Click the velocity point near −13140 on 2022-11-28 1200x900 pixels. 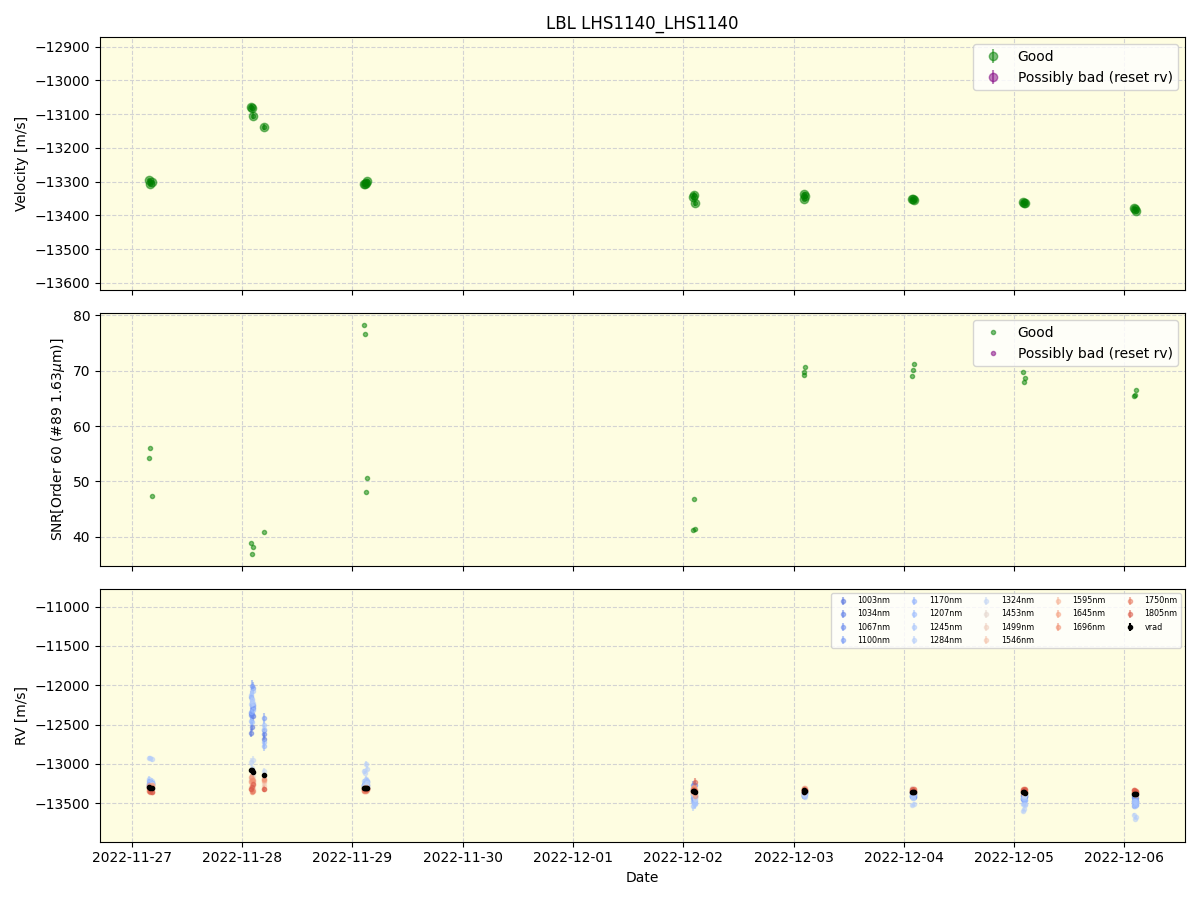point(264,127)
